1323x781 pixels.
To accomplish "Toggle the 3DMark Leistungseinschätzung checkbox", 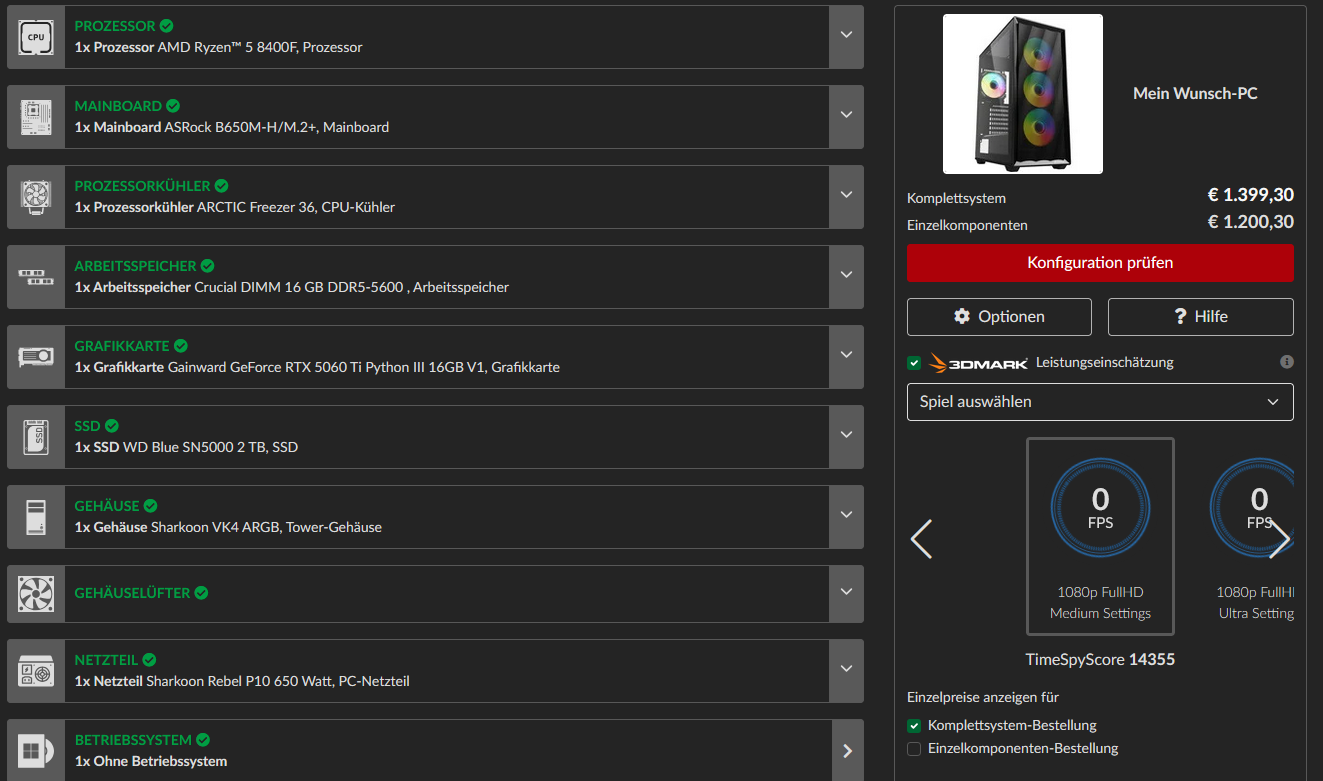I will tap(914, 363).
